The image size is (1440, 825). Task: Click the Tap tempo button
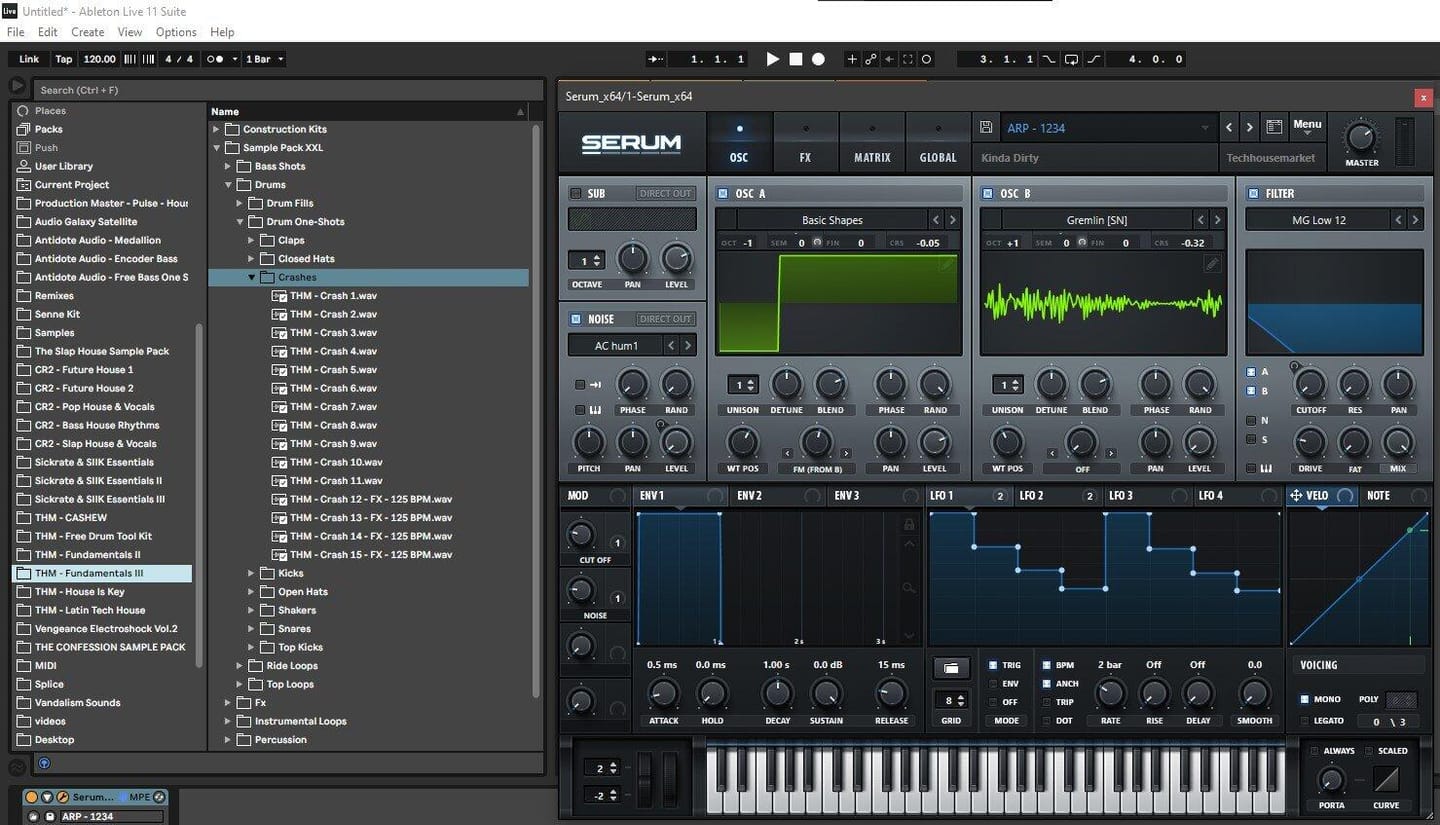click(x=64, y=59)
